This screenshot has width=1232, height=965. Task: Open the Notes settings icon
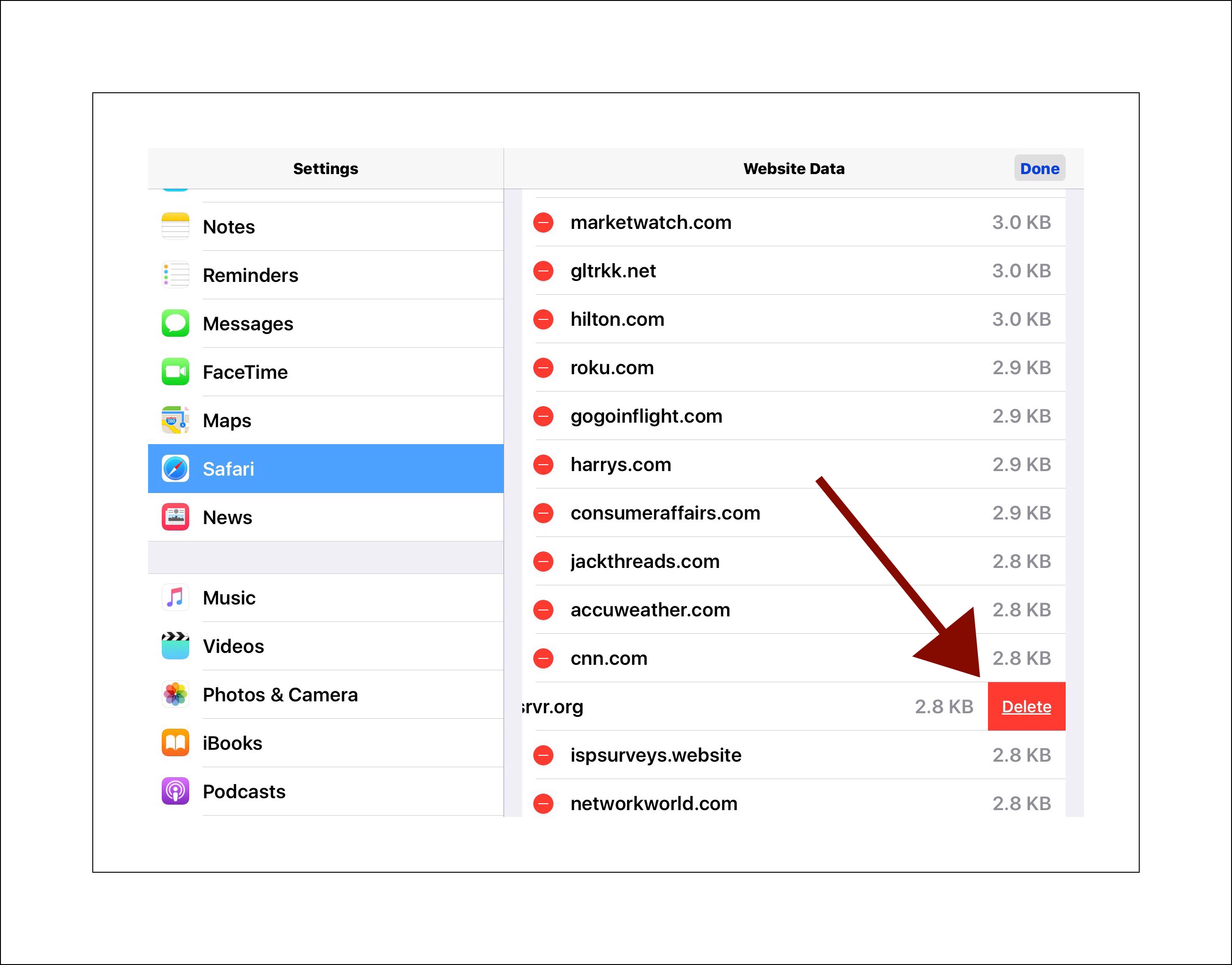175,227
